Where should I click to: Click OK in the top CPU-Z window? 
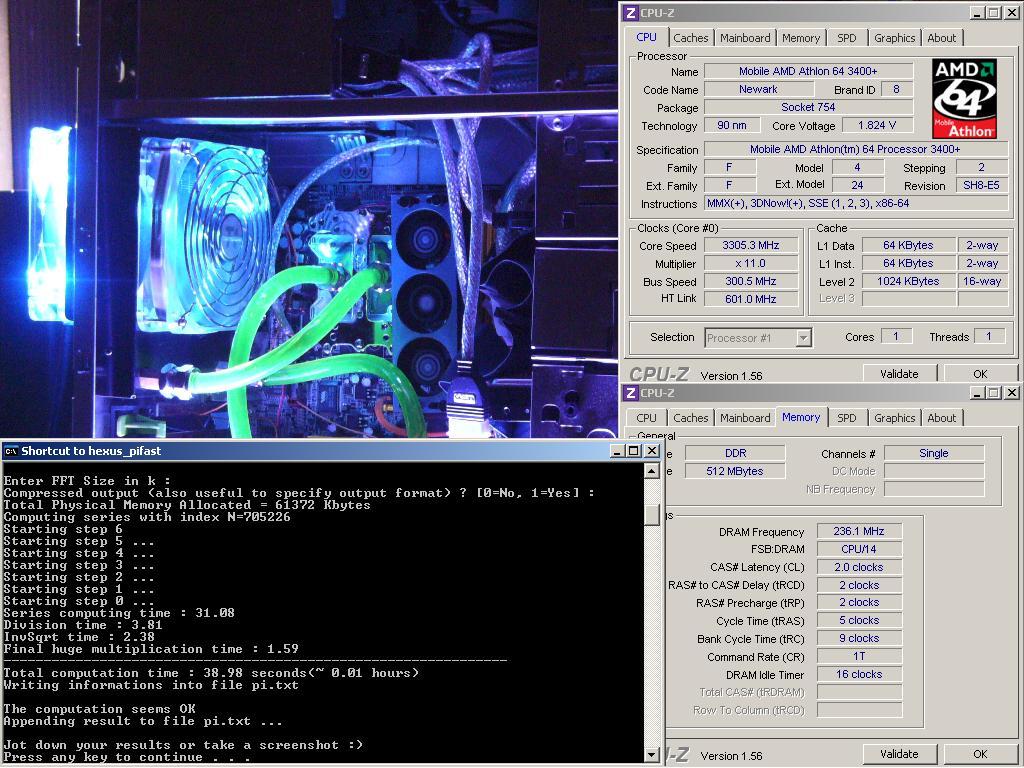980,374
